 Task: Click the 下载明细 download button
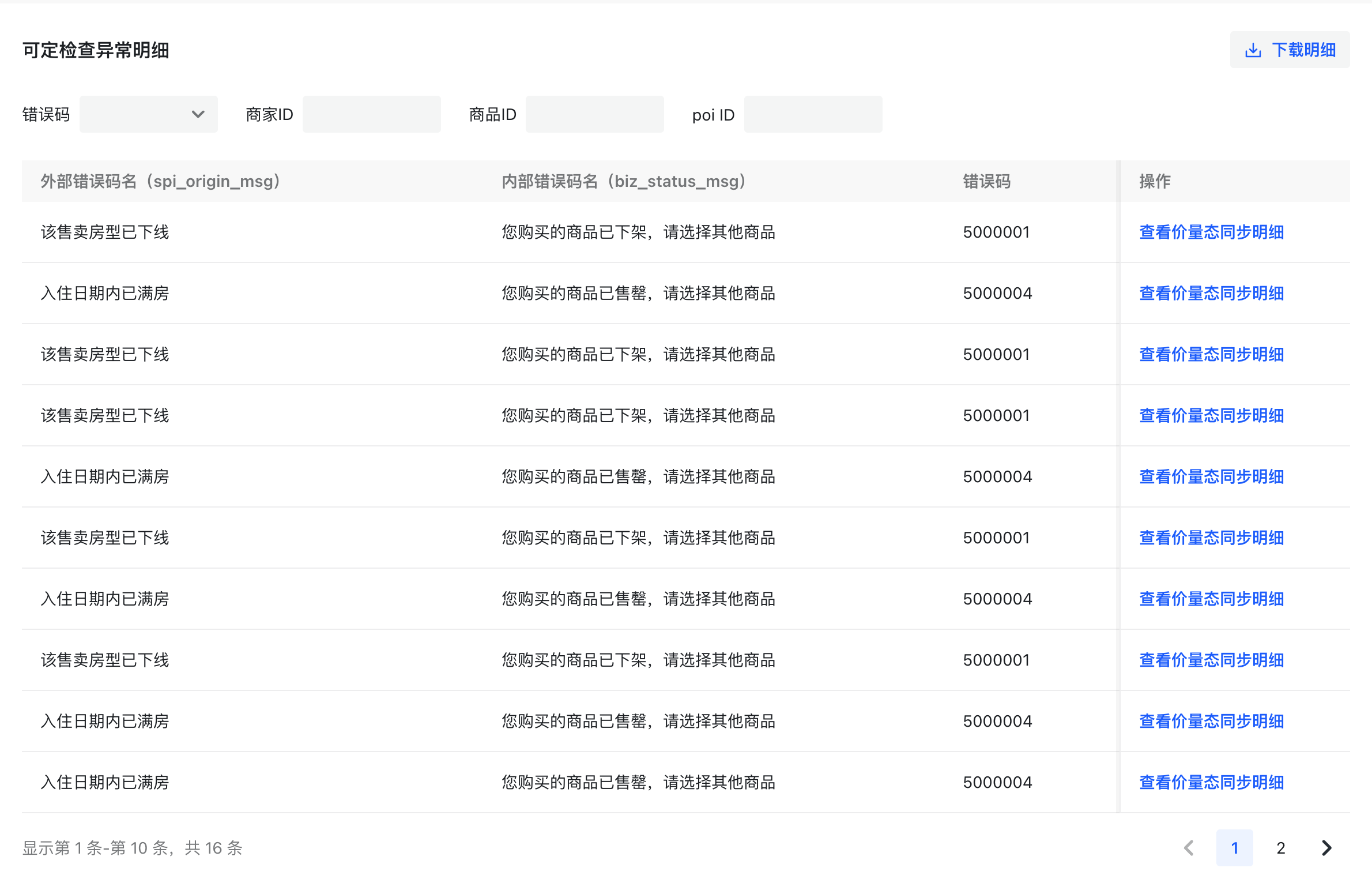[x=1290, y=50]
